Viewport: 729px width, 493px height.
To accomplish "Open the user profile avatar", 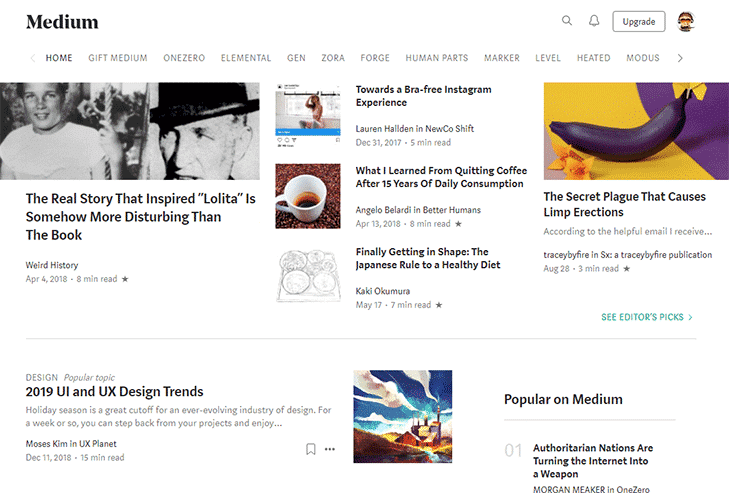I will 686,21.
